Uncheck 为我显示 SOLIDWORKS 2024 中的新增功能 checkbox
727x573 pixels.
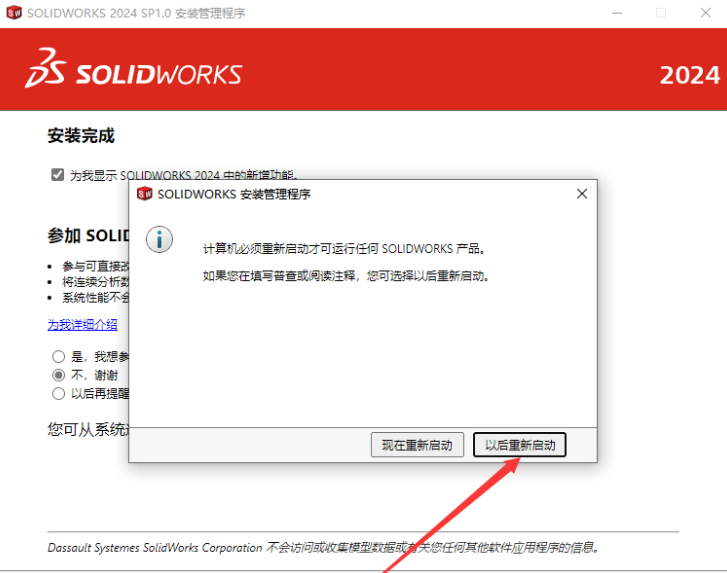point(57,174)
